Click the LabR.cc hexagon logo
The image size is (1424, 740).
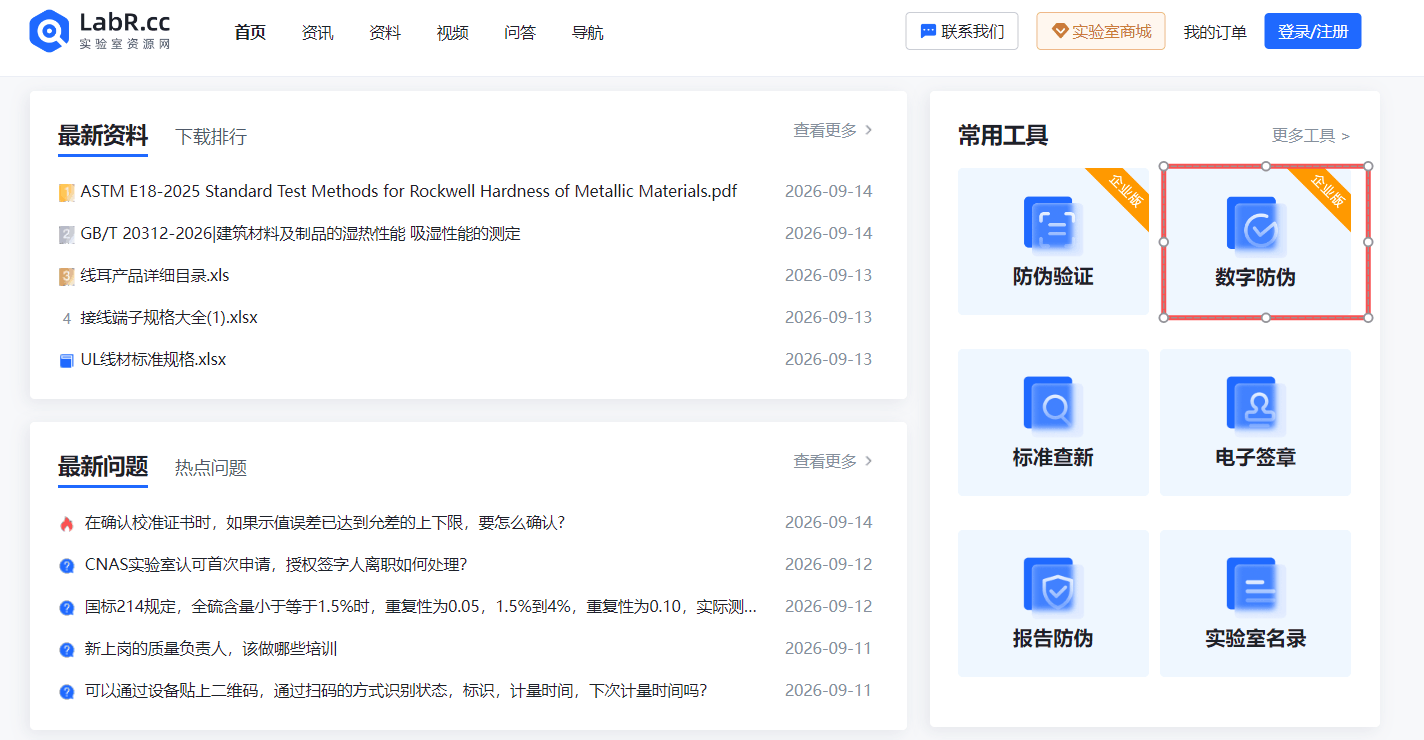(x=48, y=31)
